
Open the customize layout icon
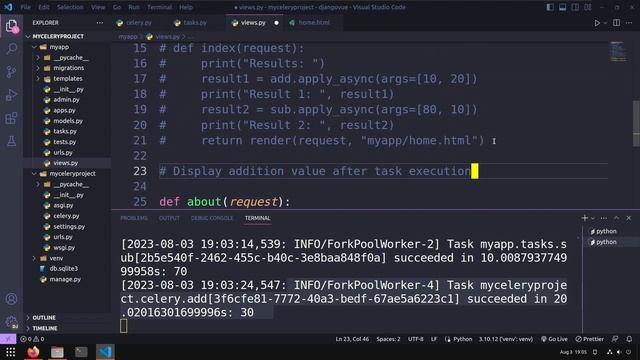coord(588,7)
